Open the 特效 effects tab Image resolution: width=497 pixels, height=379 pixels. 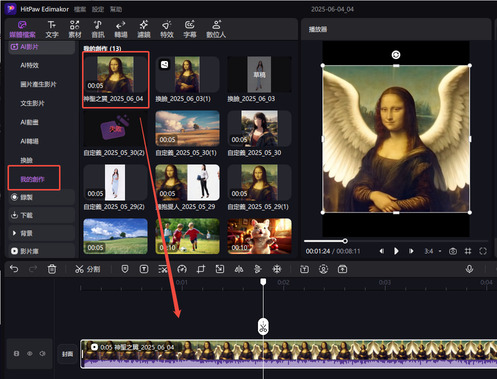point(167,29)
